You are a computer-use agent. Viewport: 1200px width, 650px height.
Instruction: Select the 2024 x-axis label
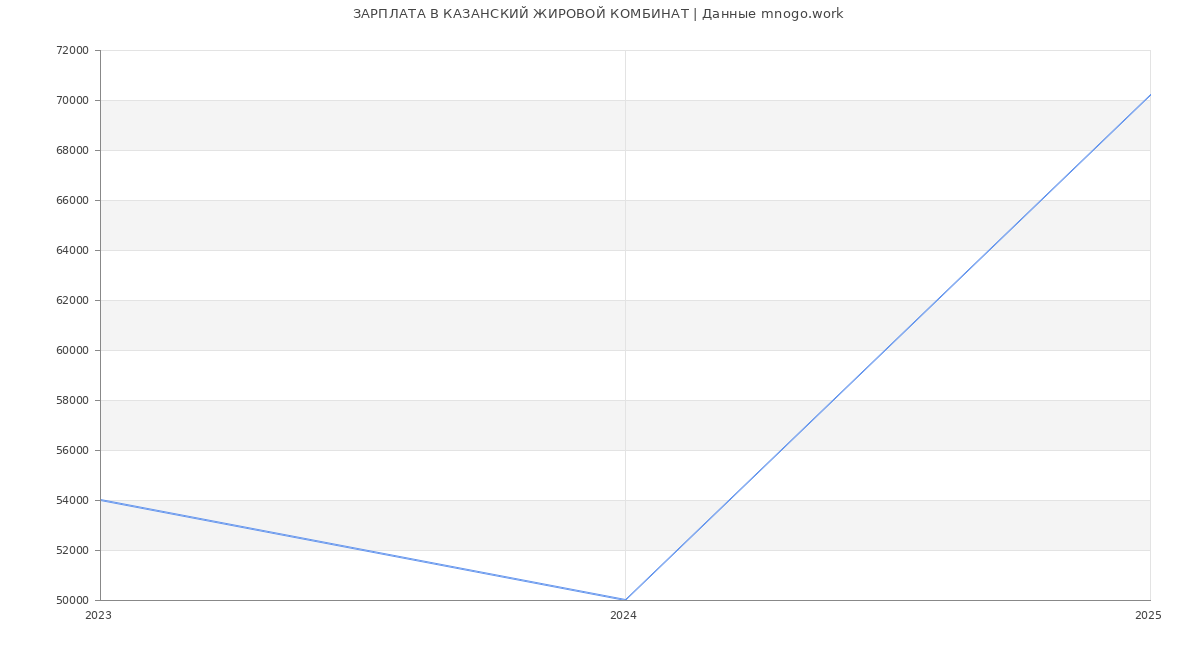click(x=623, y=616)
